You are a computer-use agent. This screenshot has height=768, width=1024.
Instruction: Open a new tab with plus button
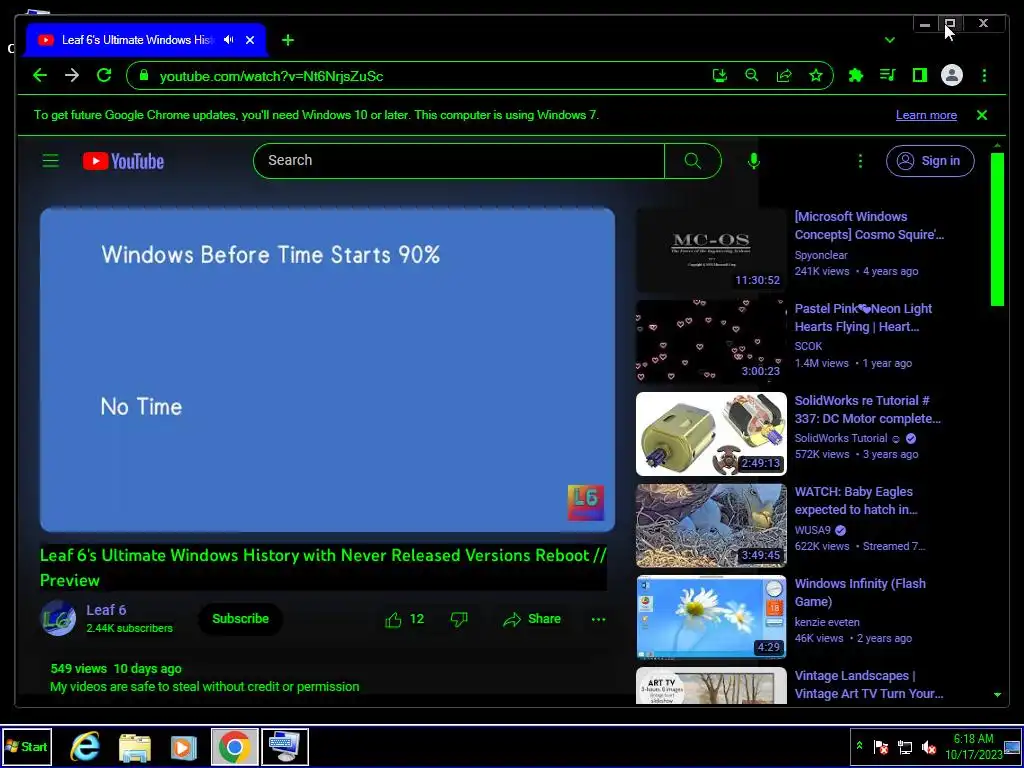(x=288, y=40)
